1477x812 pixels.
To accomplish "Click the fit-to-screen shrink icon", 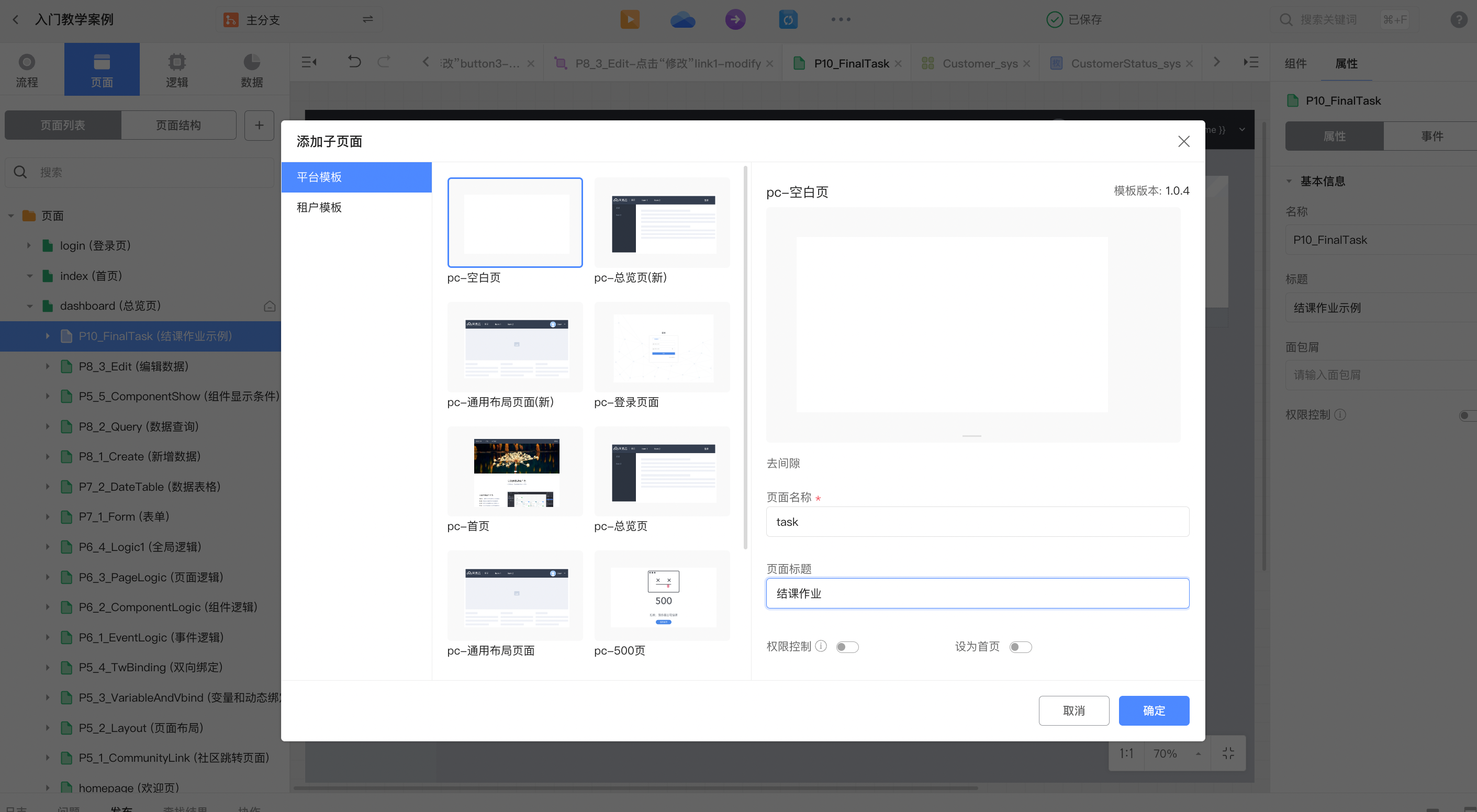I will (1228, 753).
